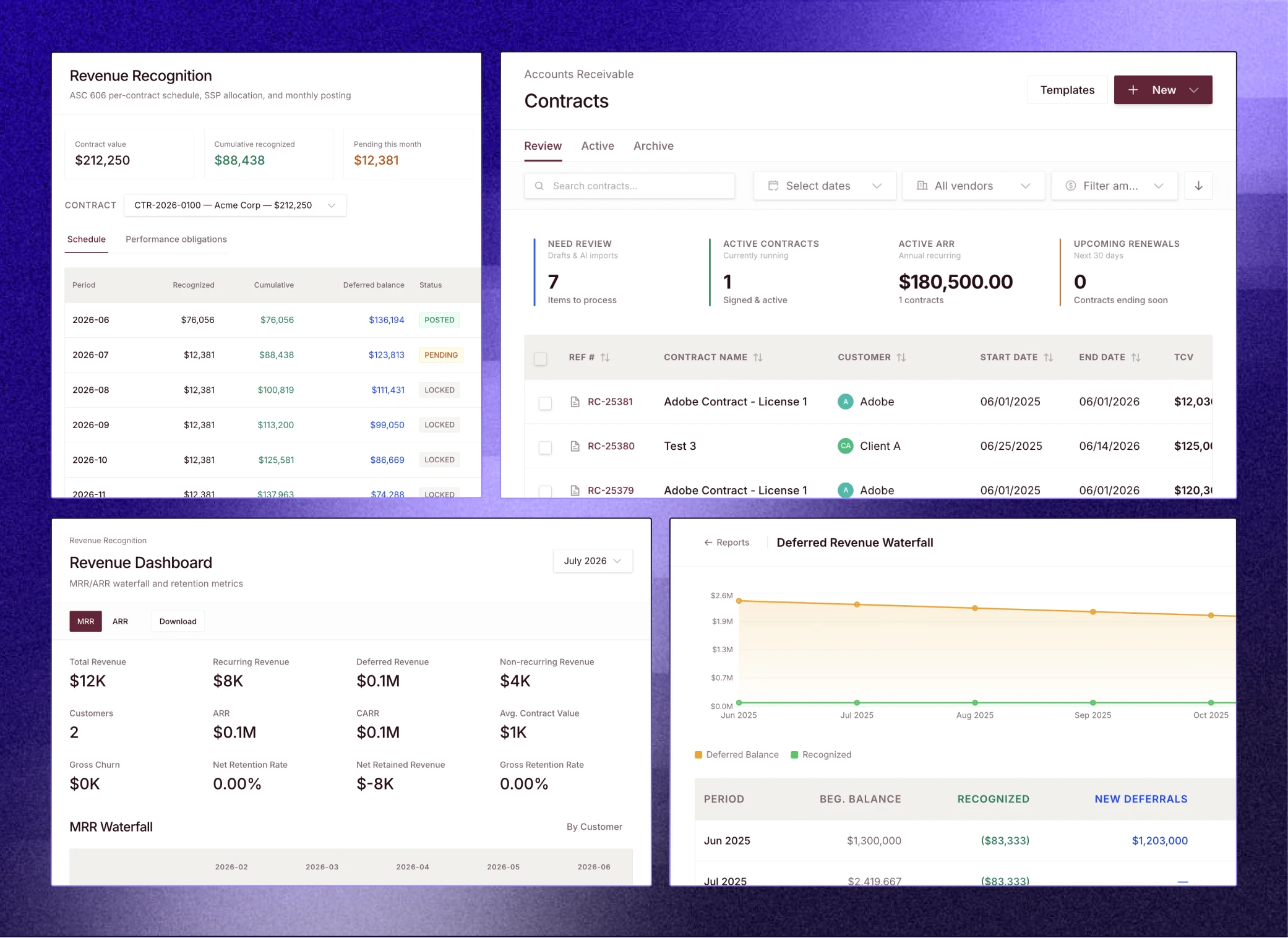The image size is (1288, 938).
Task: Expand the All vendors dropdown
Action: [974, 186]
